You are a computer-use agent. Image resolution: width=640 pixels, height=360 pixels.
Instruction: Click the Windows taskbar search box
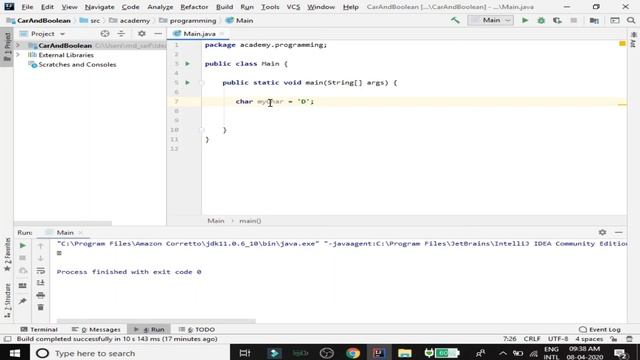point(130,353)
